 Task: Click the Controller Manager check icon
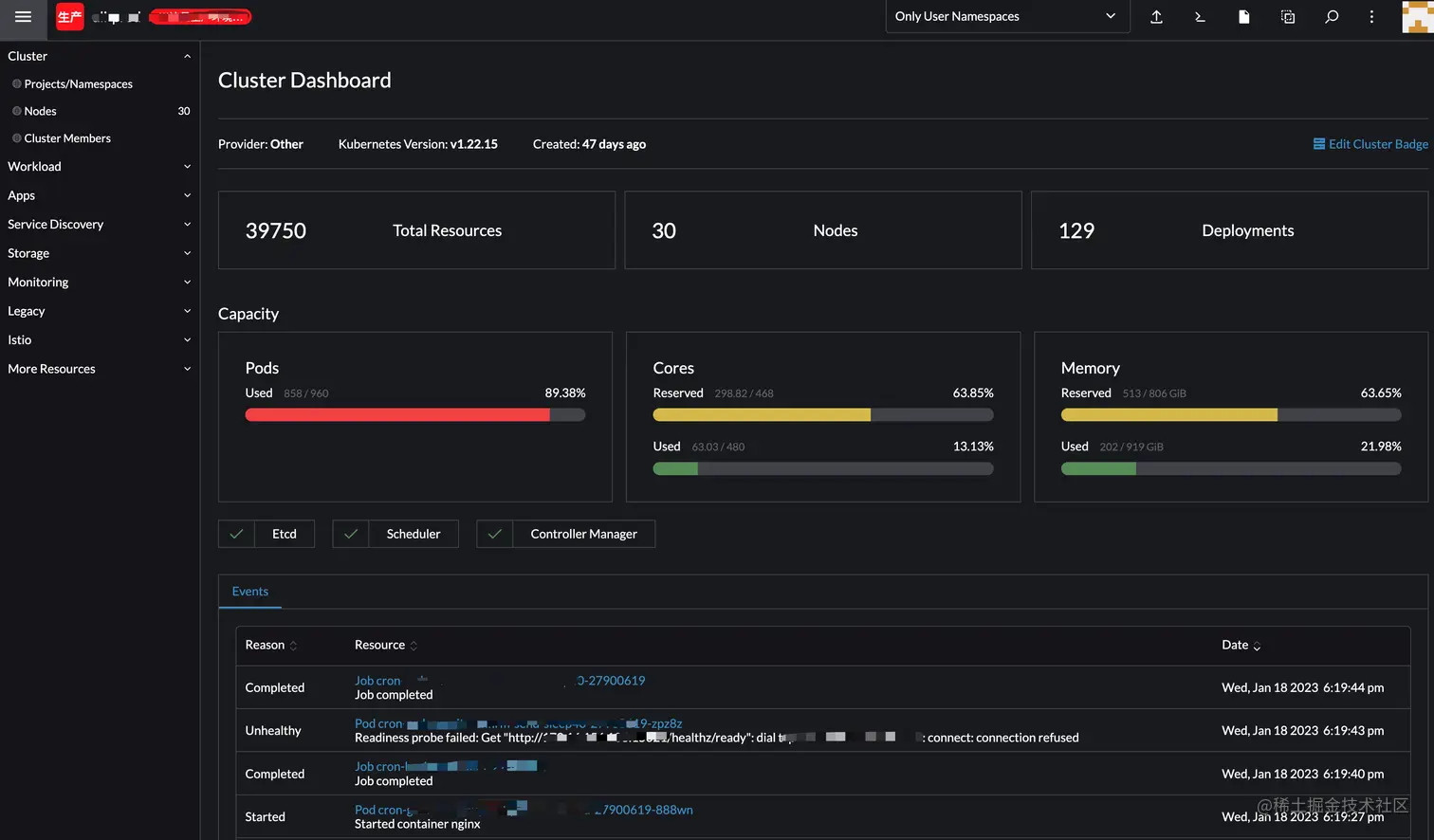494,534
